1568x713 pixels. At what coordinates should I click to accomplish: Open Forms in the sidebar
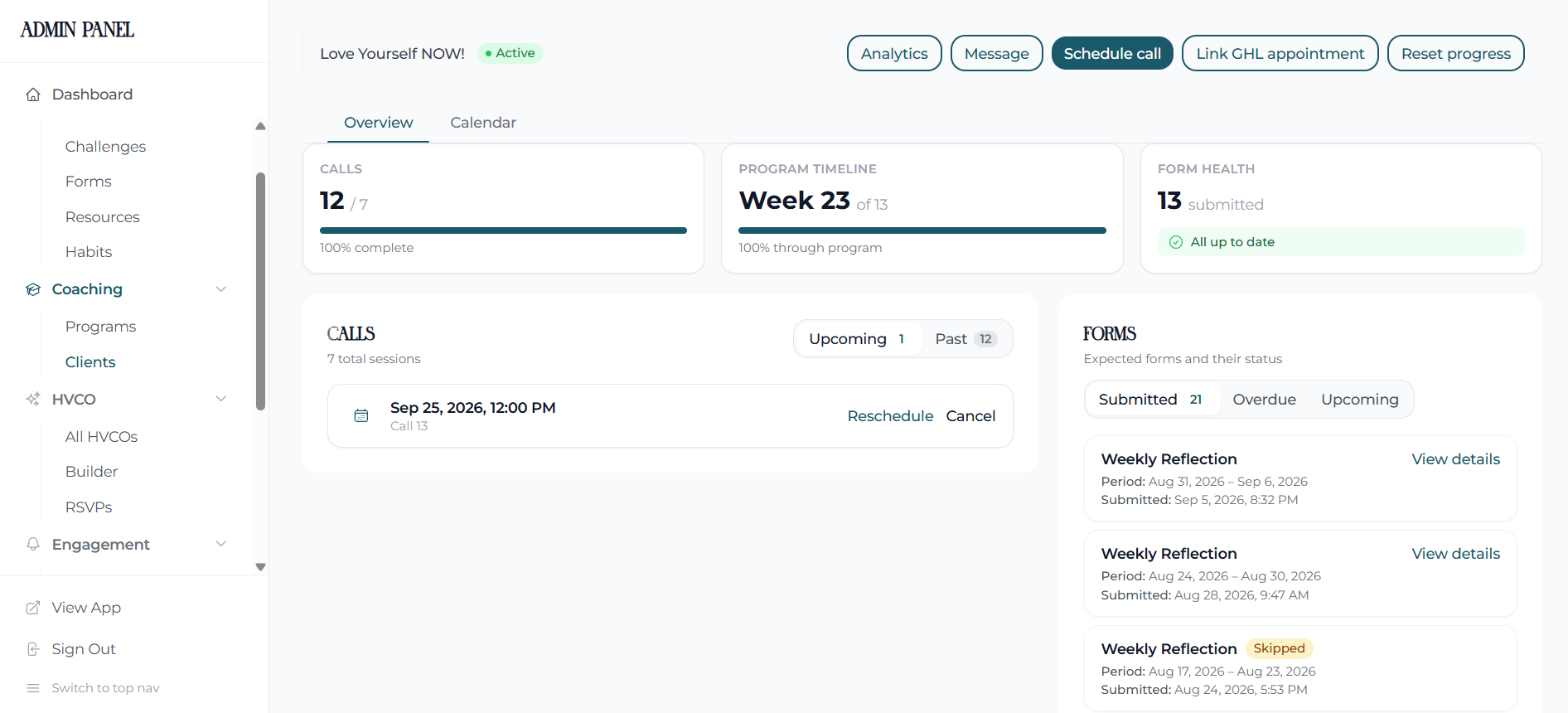(89, 182)
